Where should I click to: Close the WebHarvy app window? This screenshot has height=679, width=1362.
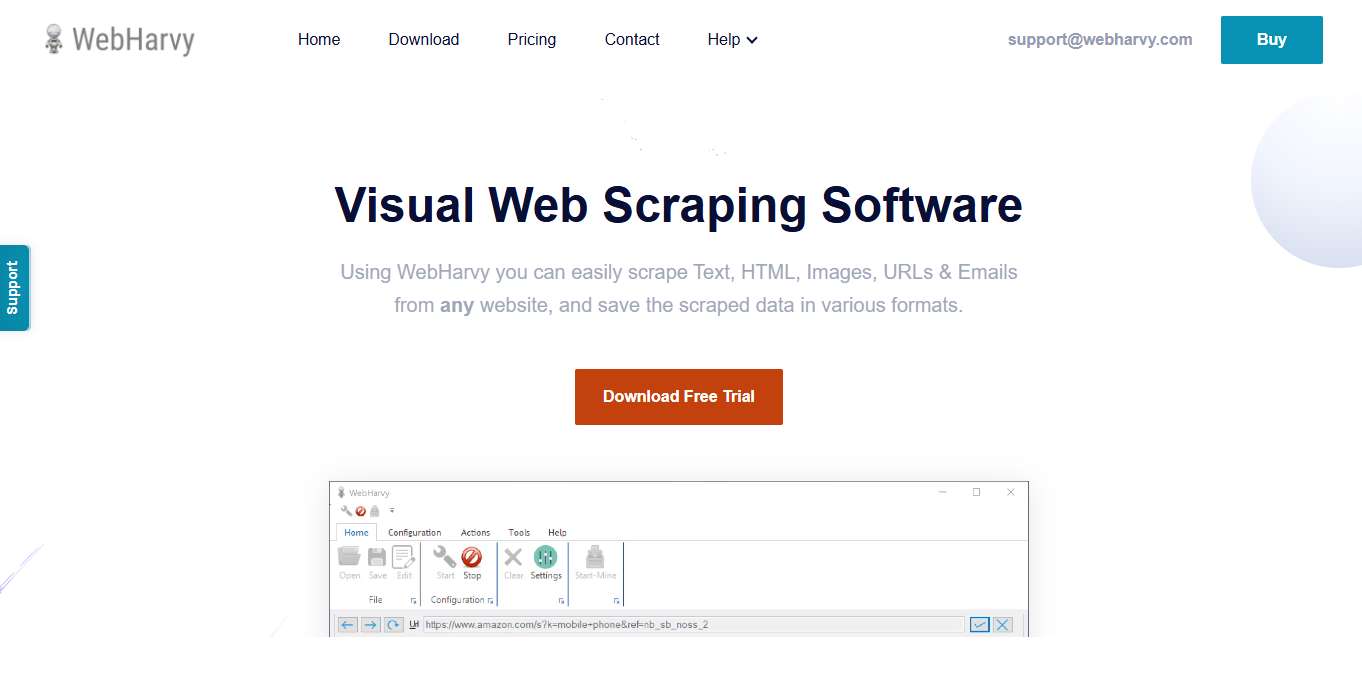[1011, 492]
